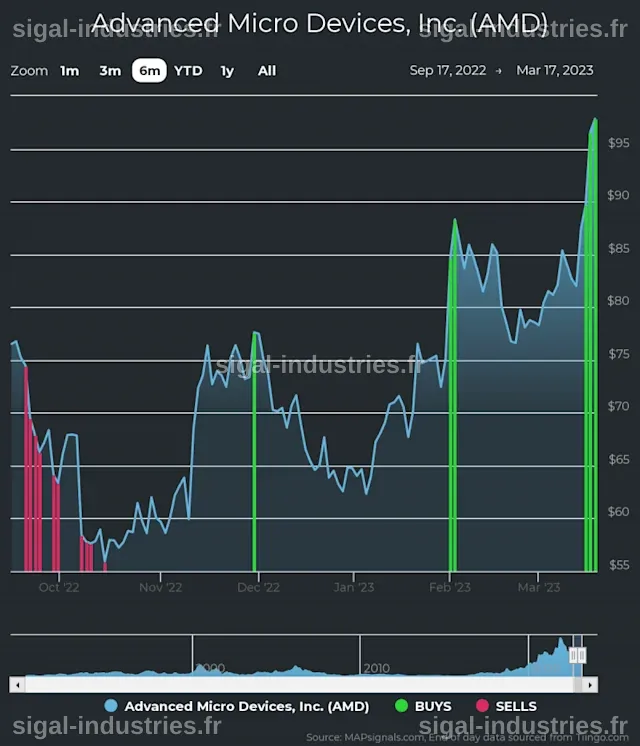Grab the right navigator range handle
This screenshot has width=640, height=746.
click(x=582, y=655)
